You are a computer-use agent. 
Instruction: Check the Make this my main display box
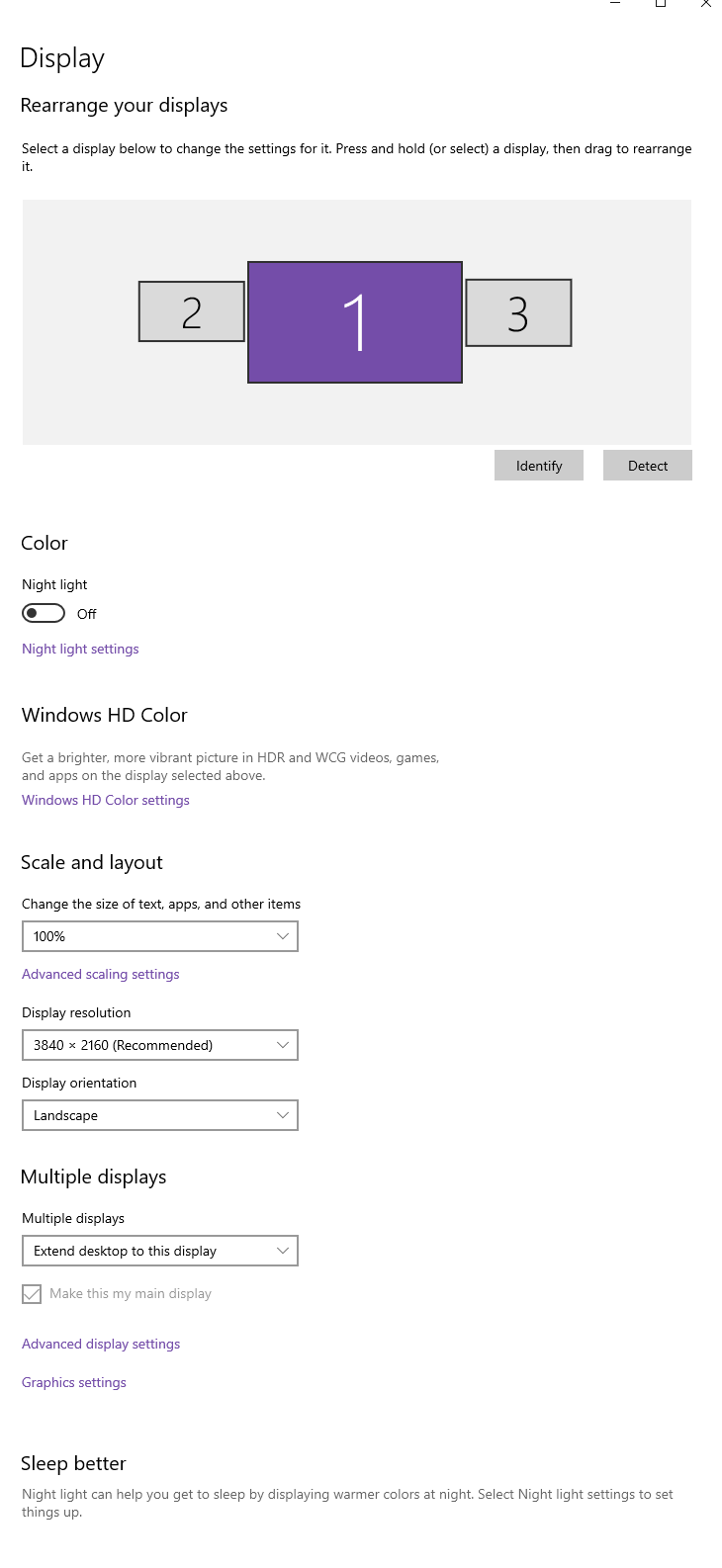click(x=32, y=1294)
